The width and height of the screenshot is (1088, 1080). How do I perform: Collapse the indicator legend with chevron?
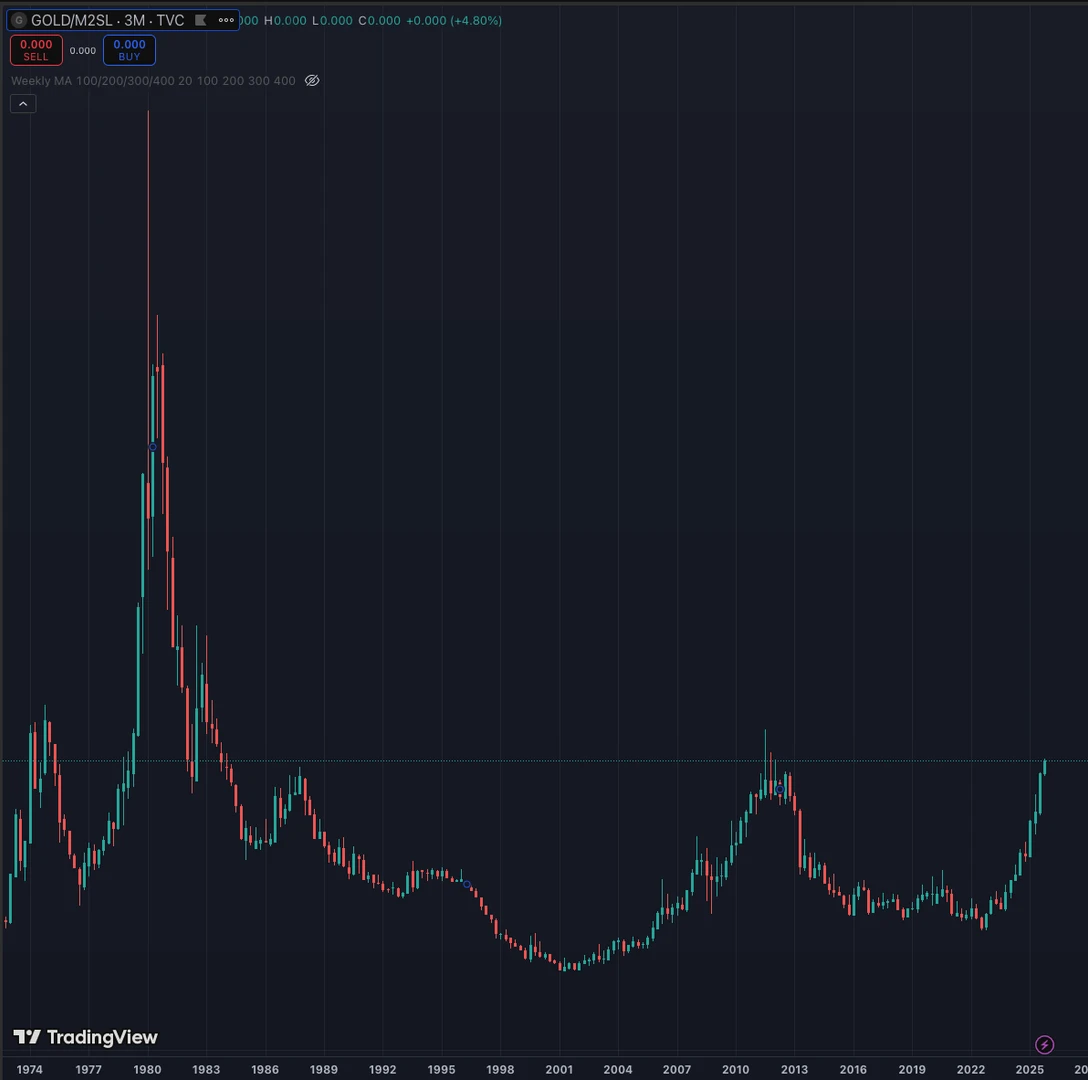point(23,103)
